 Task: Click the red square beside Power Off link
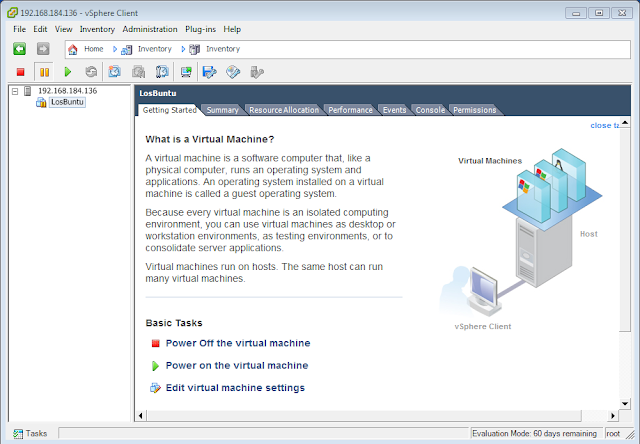pos(156,344)
